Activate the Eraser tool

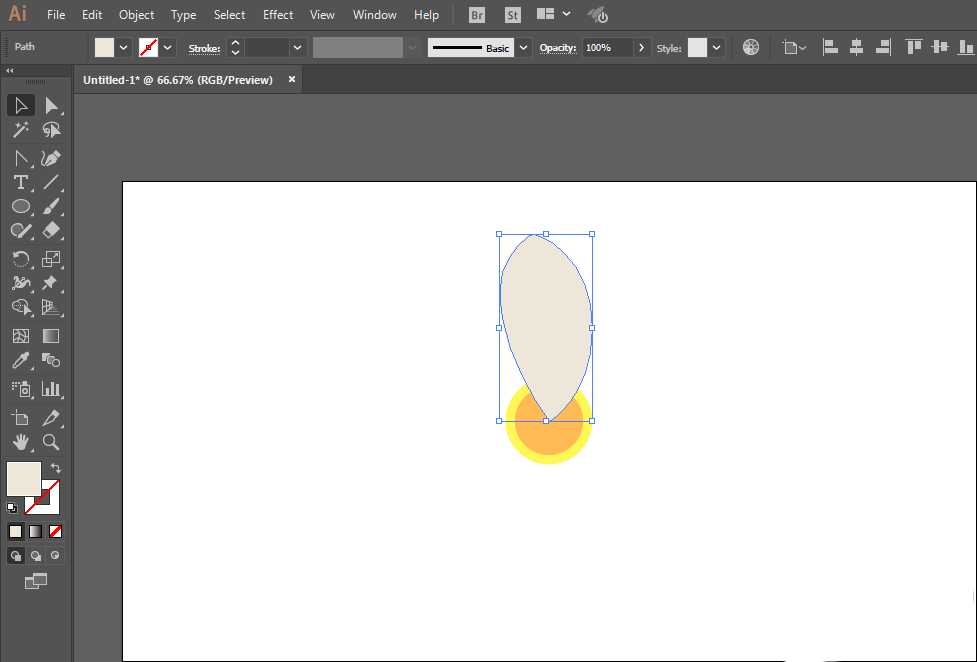(51, 231)
